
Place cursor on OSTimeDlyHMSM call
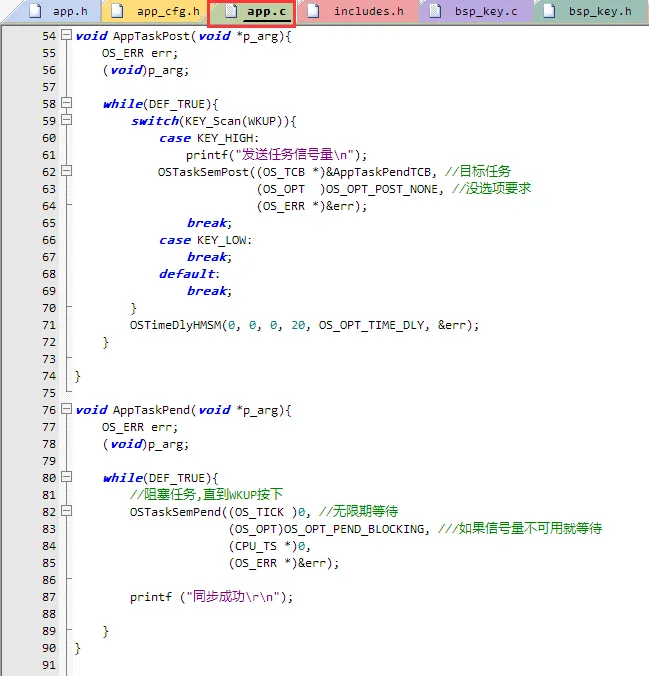(x=175, y=325)
